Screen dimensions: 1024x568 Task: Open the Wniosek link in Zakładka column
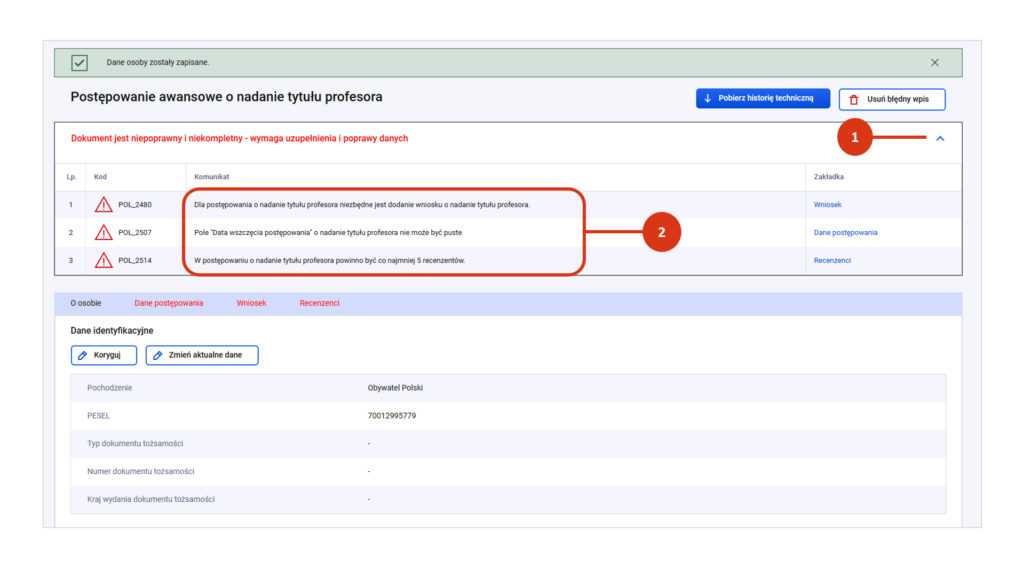pyautogui.click(x=827, y=205)
